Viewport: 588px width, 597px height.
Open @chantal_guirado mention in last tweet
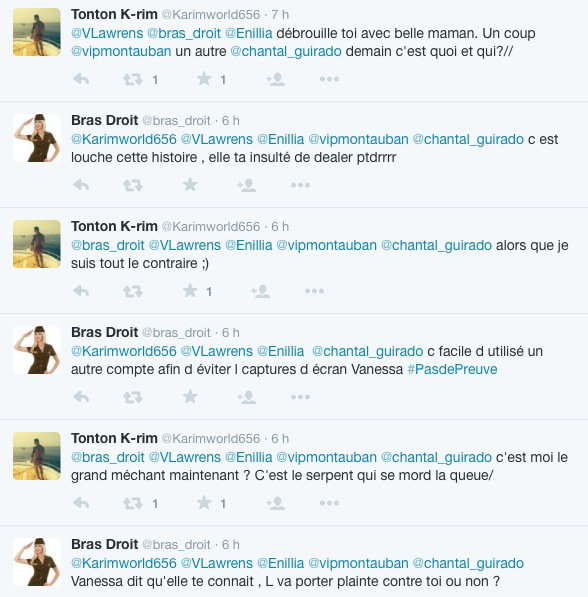468,563
